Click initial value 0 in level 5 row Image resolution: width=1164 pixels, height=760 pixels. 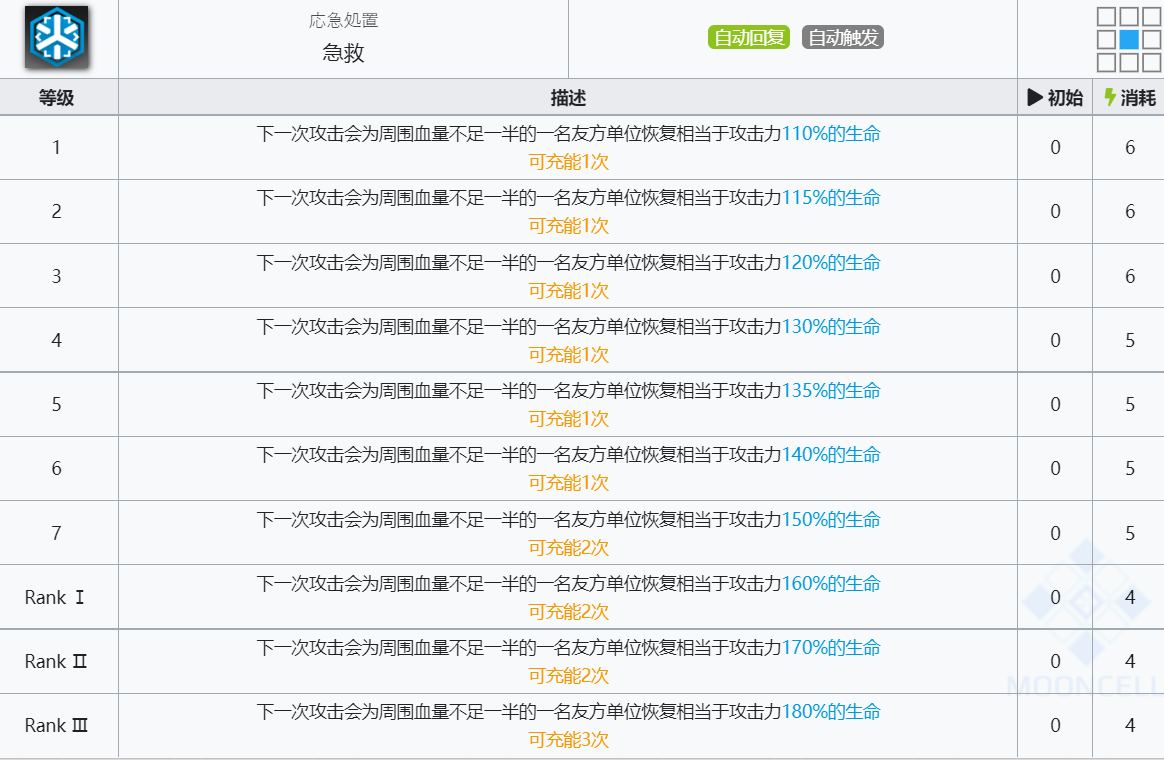coord(1055,404)
